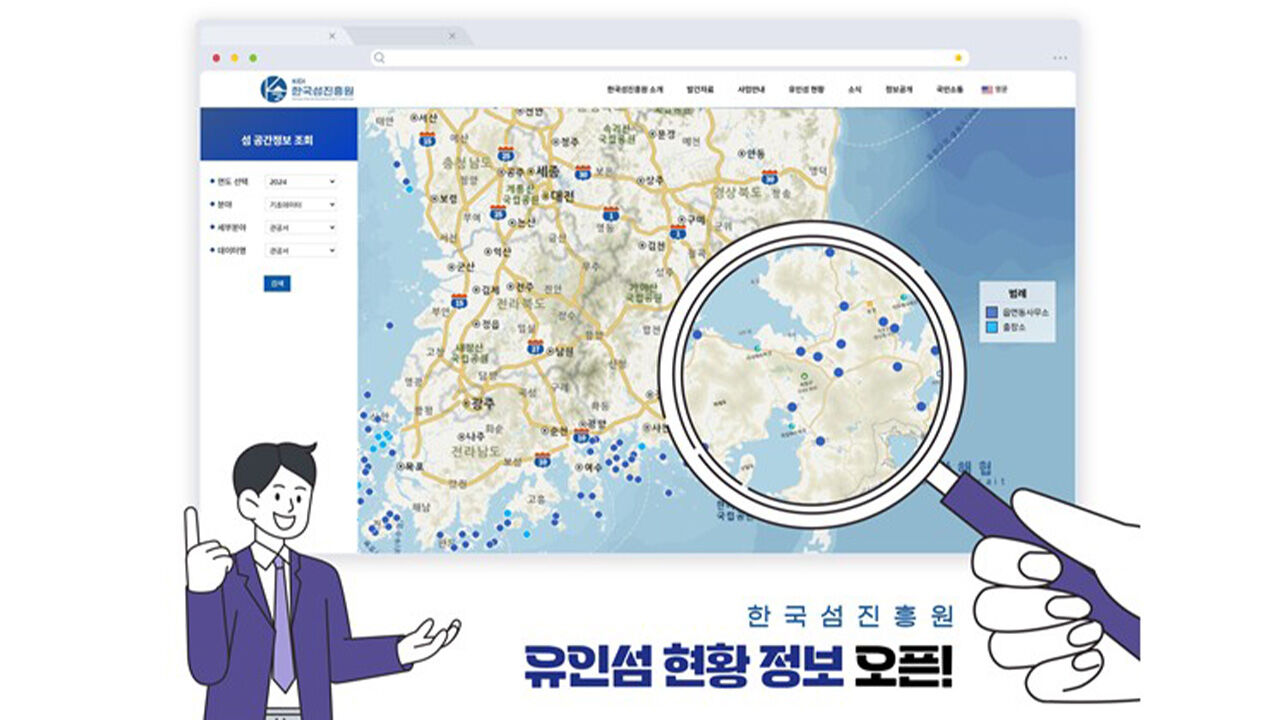Click the highway shield near 구미

(x=678, y=233)
